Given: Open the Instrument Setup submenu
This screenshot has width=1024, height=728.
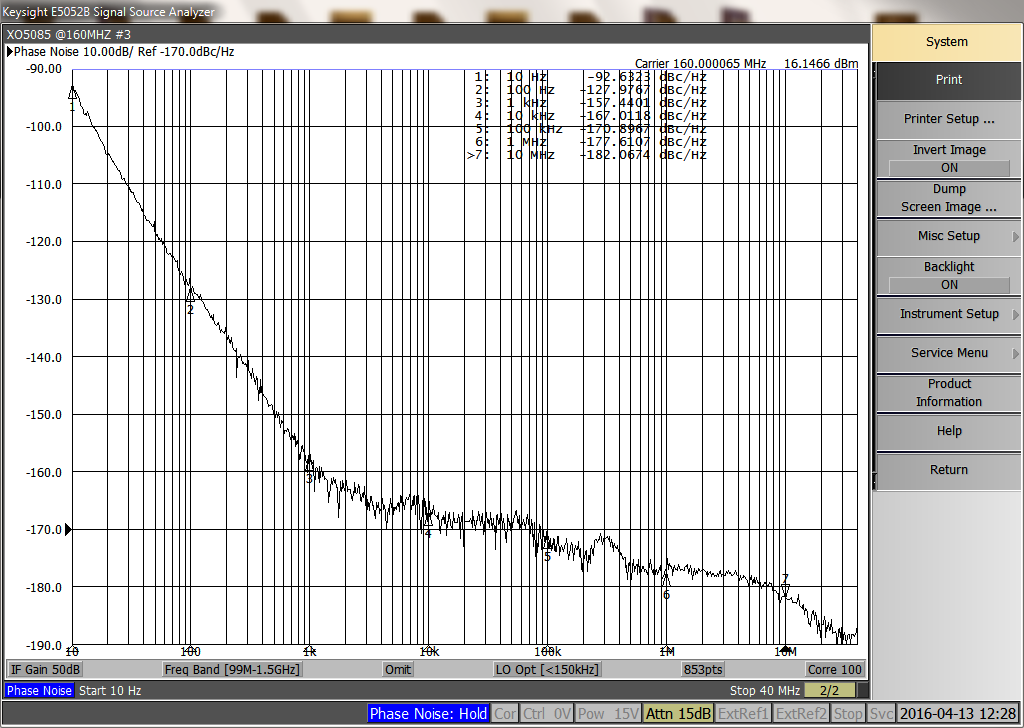Looking at the screenshot, I should point(948,314).
